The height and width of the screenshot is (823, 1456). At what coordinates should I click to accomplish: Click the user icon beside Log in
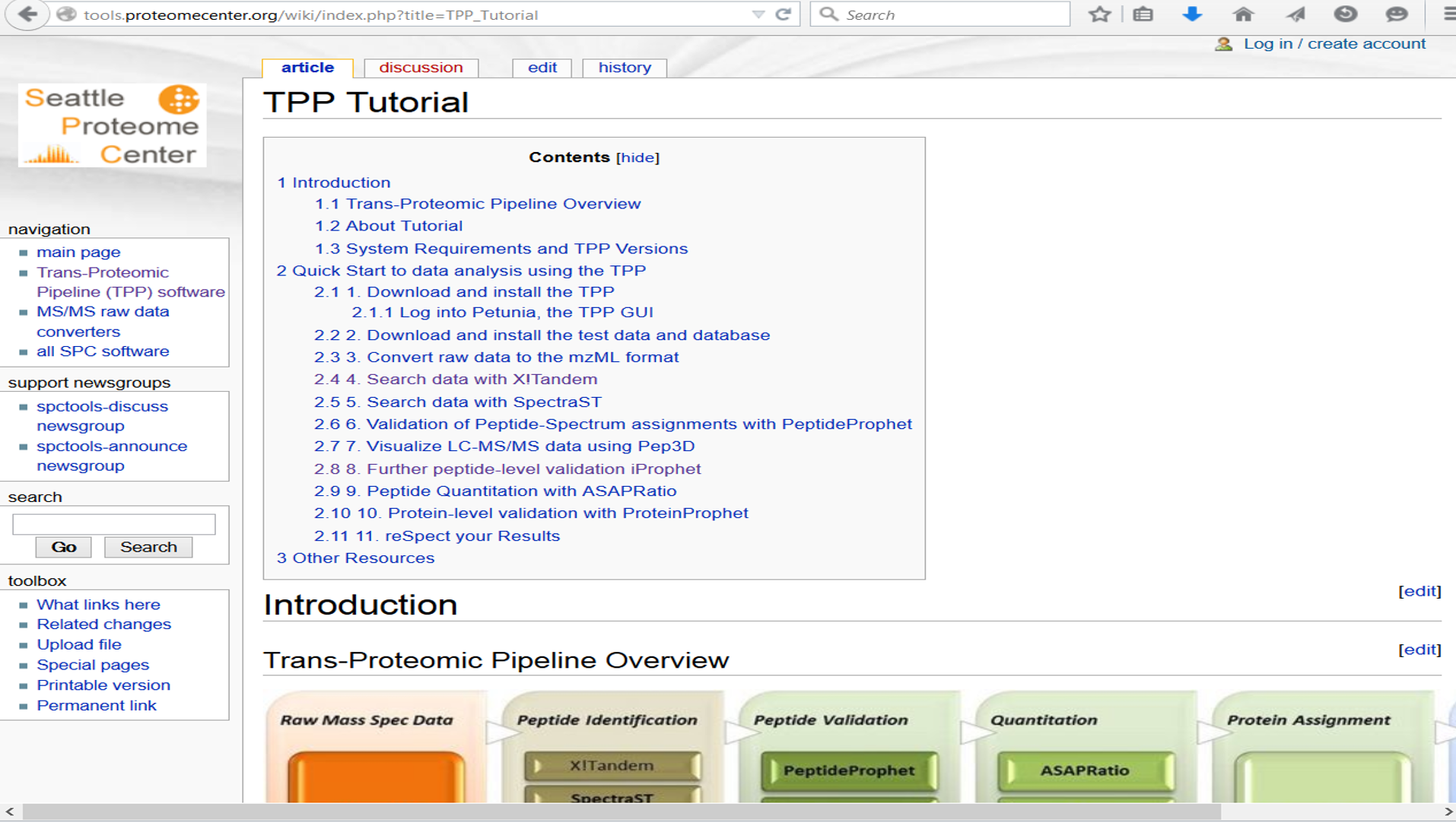(1223, 44)
